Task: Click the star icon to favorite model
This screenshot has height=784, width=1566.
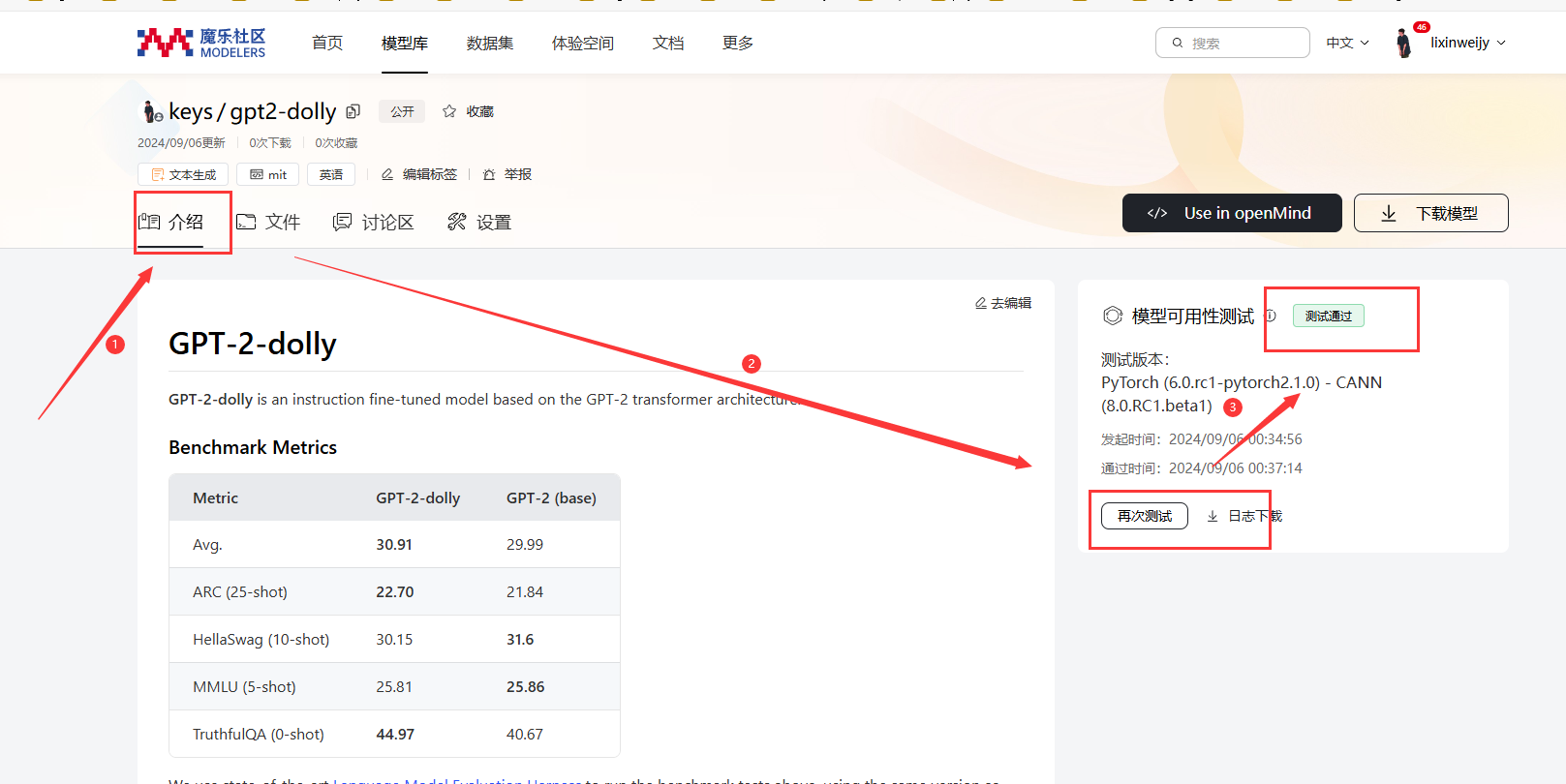Action: [x=449, y=111]
